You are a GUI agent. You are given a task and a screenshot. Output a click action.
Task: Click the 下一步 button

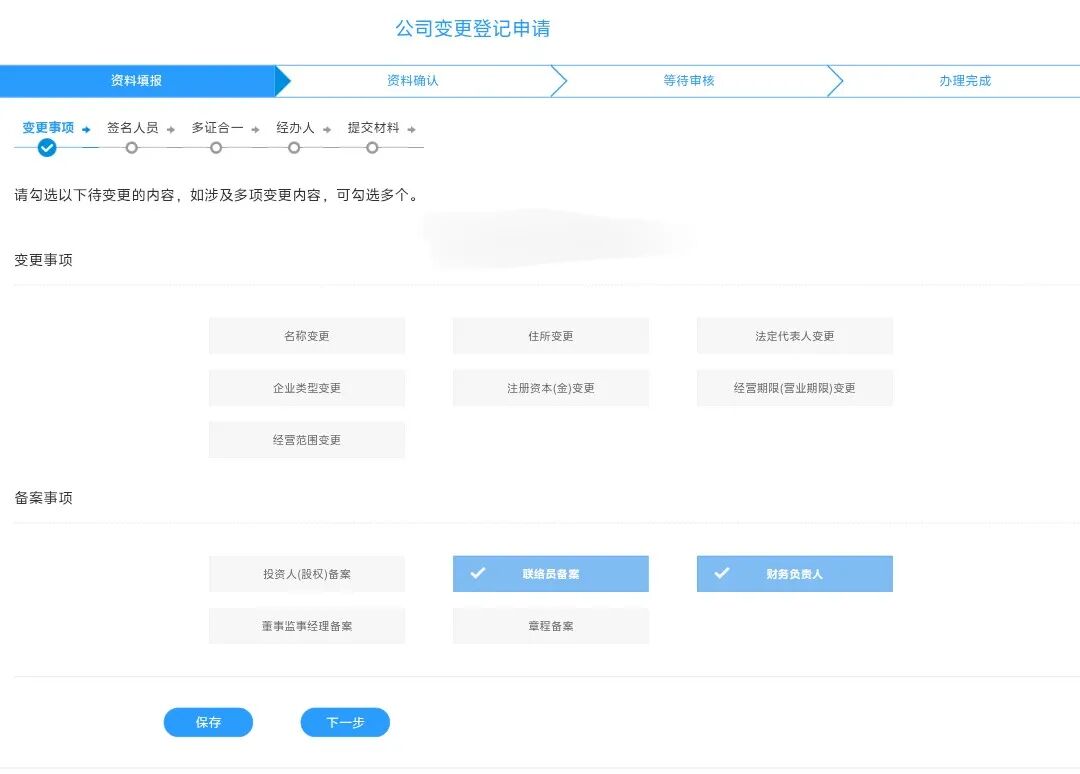[345, 722]
